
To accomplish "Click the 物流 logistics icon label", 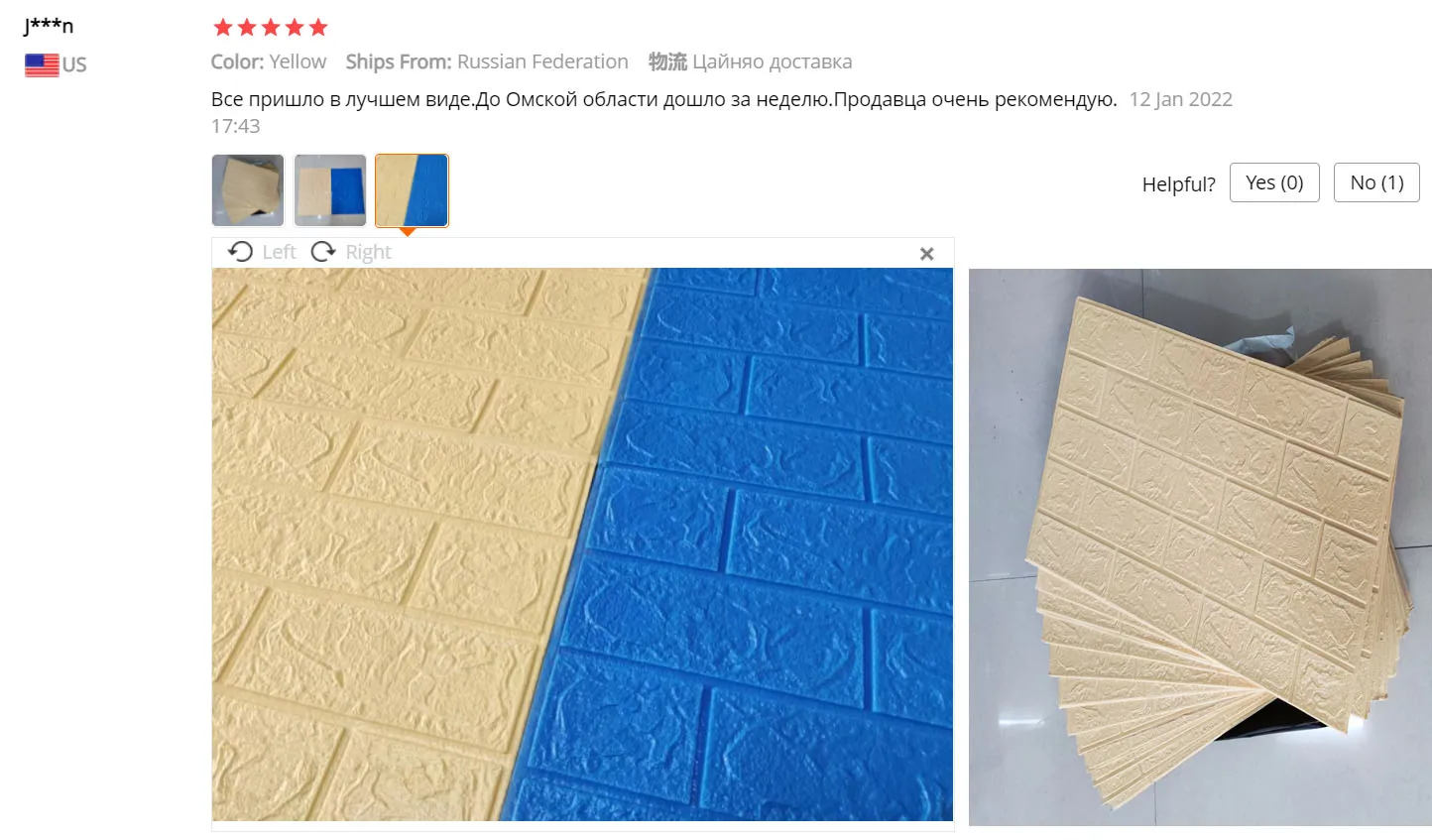I will click(667, 61).
